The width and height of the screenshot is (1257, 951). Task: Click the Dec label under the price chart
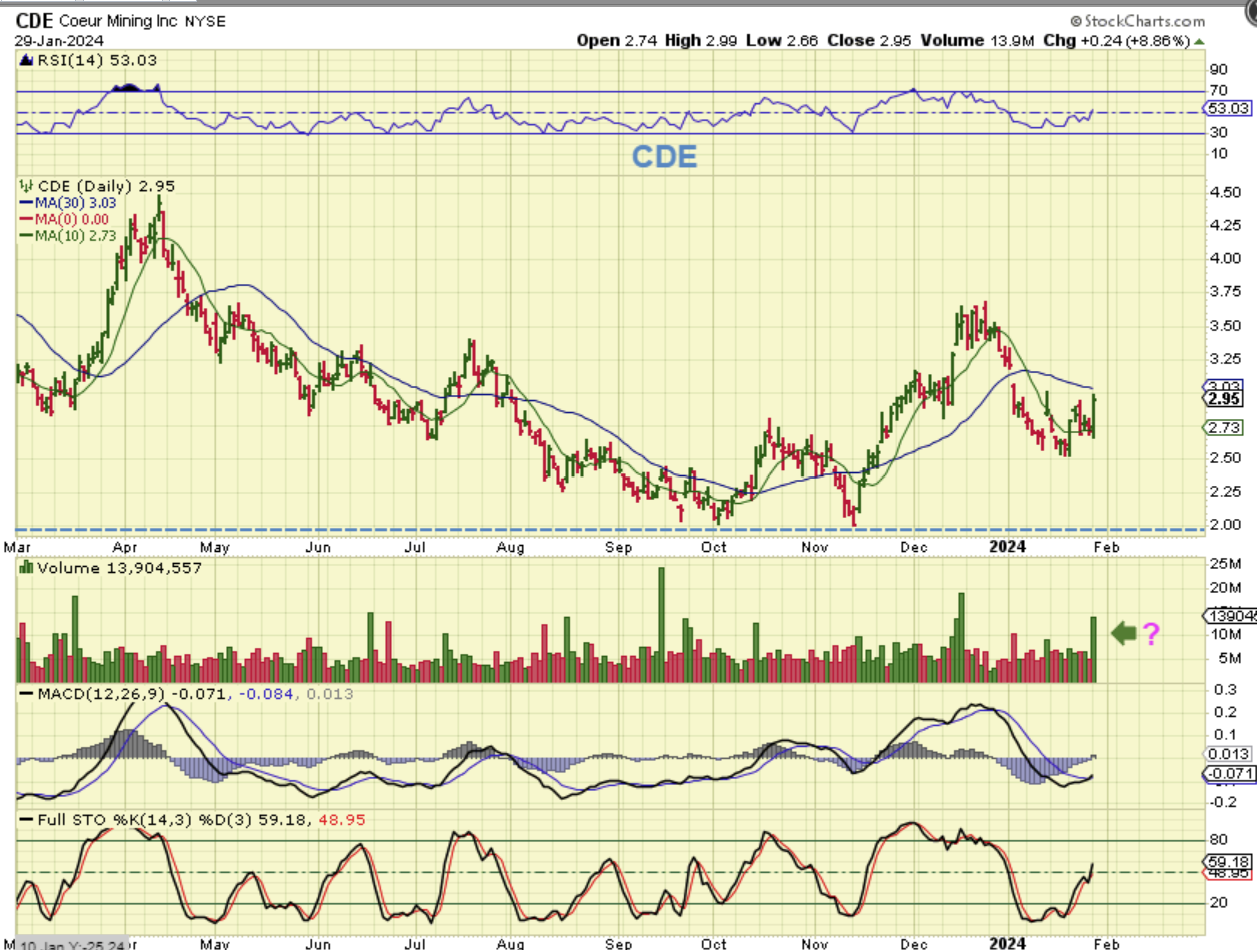point(912,547)
